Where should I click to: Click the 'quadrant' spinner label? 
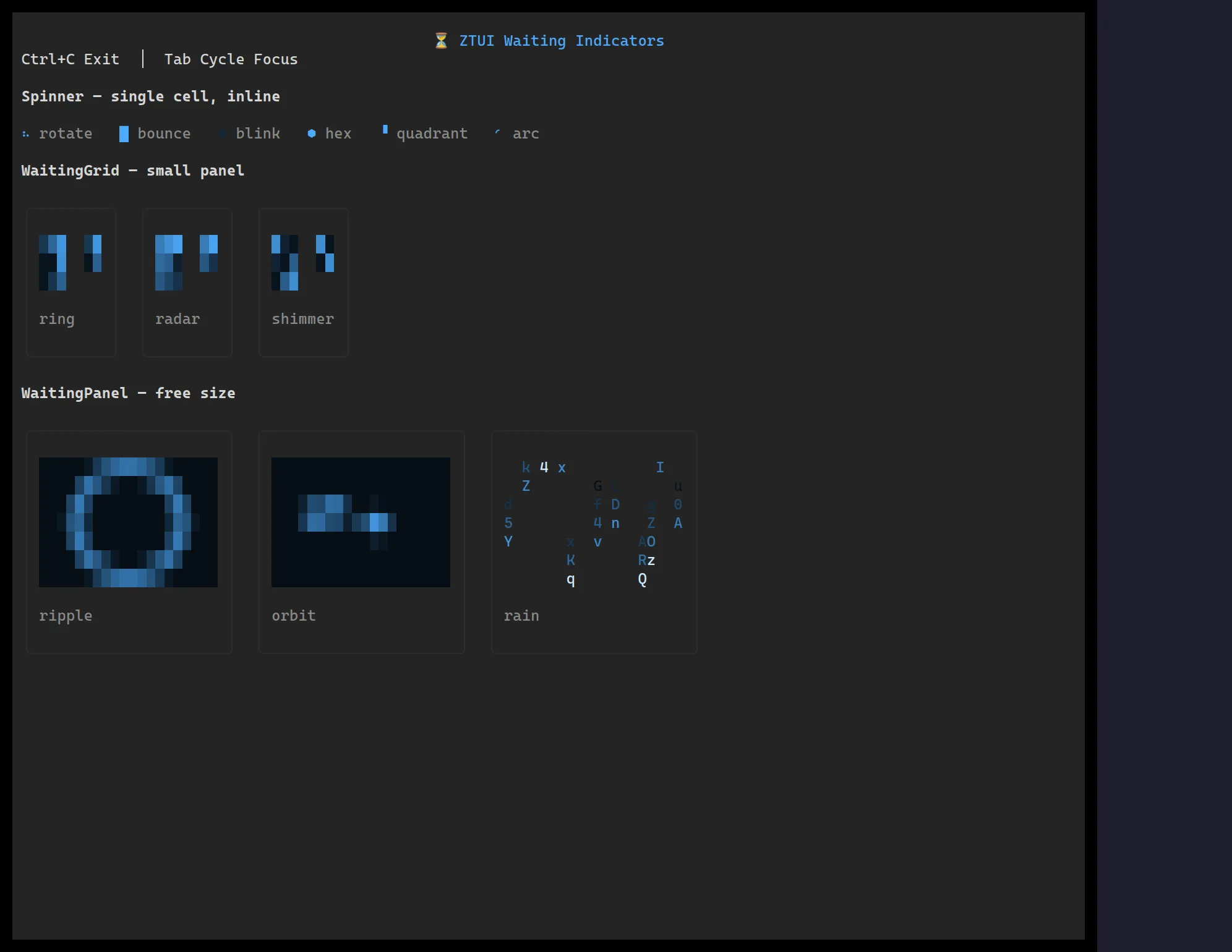[432, 134]
